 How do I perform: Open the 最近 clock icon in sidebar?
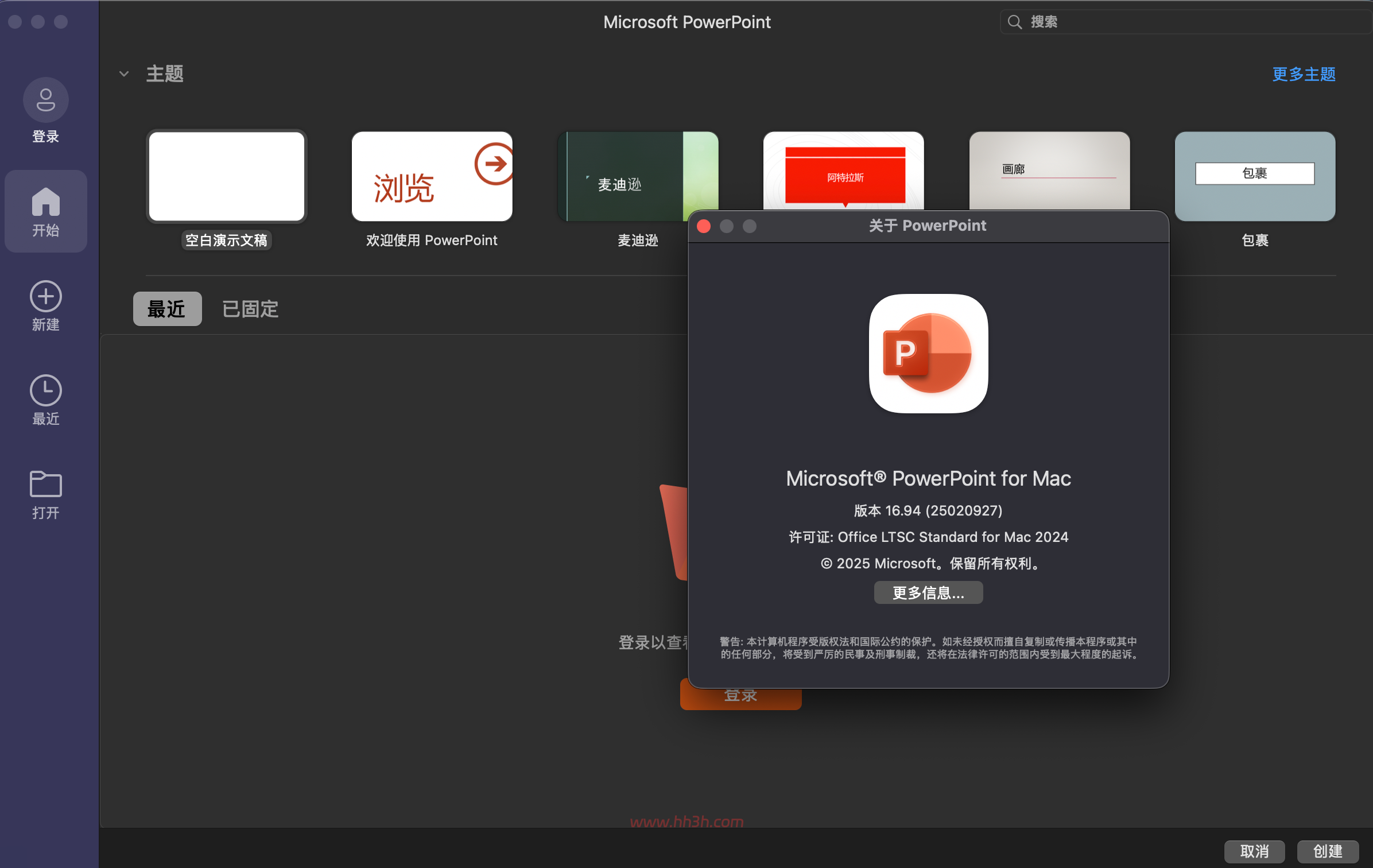coord(46,390)
